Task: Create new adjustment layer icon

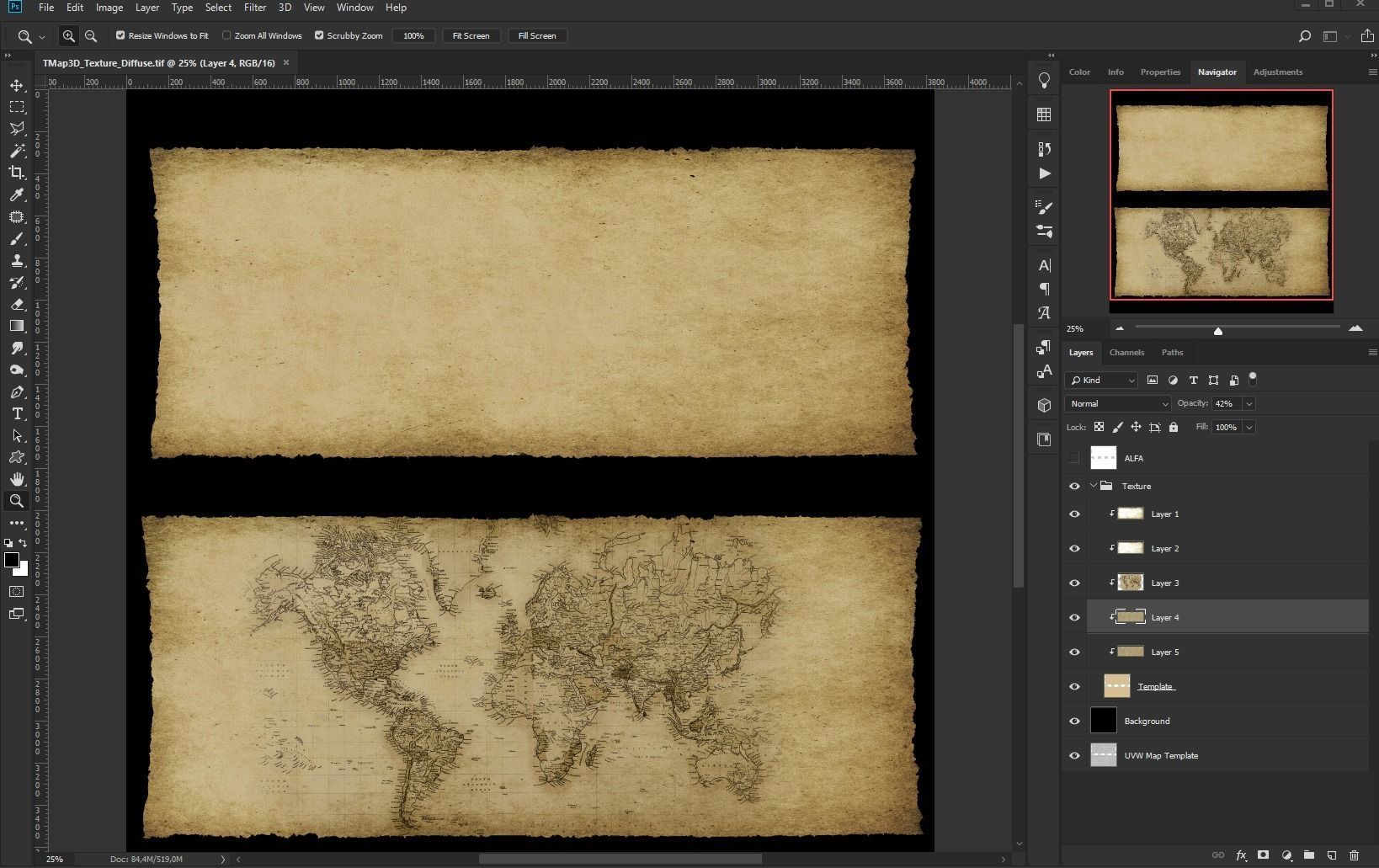Action: tap(1286, 855)
